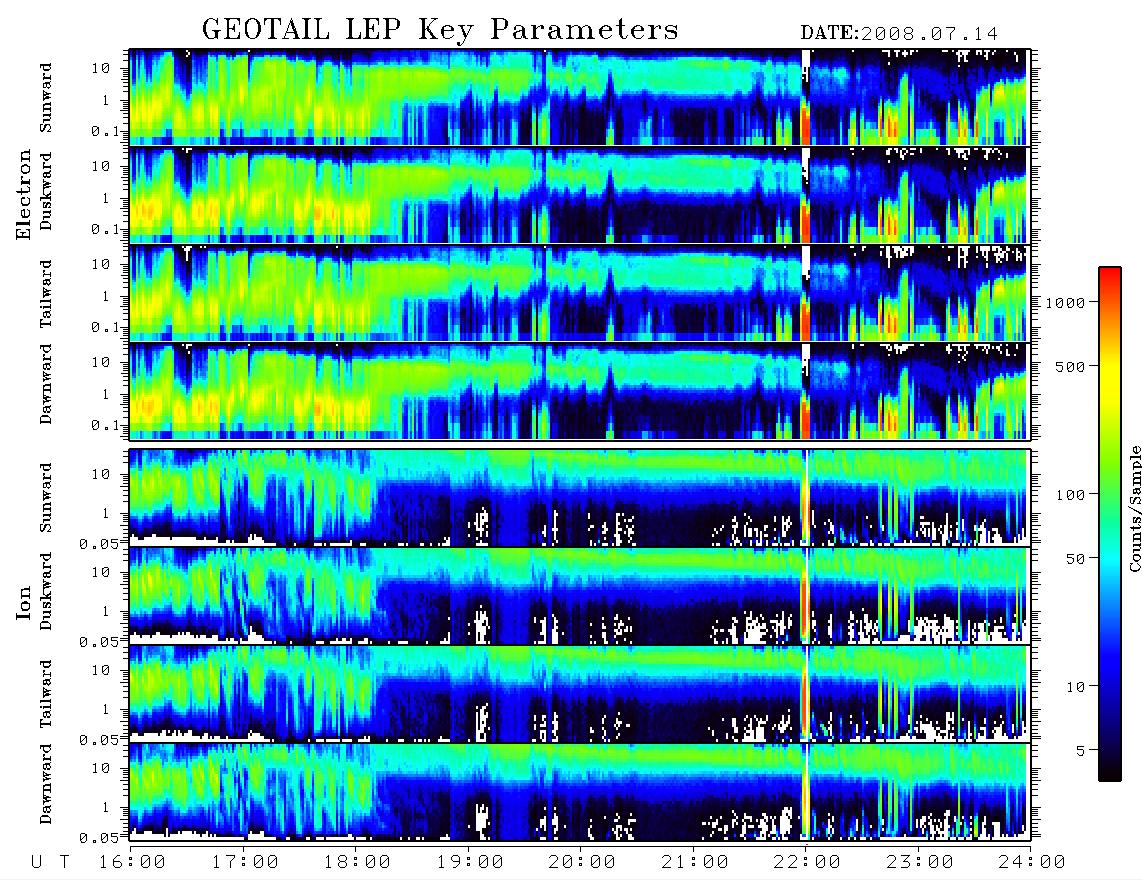Click the Electron Duskward spectrogram panel
Image resolution: width=1142 pixels, height=880 pixels.
click(580, 195)
